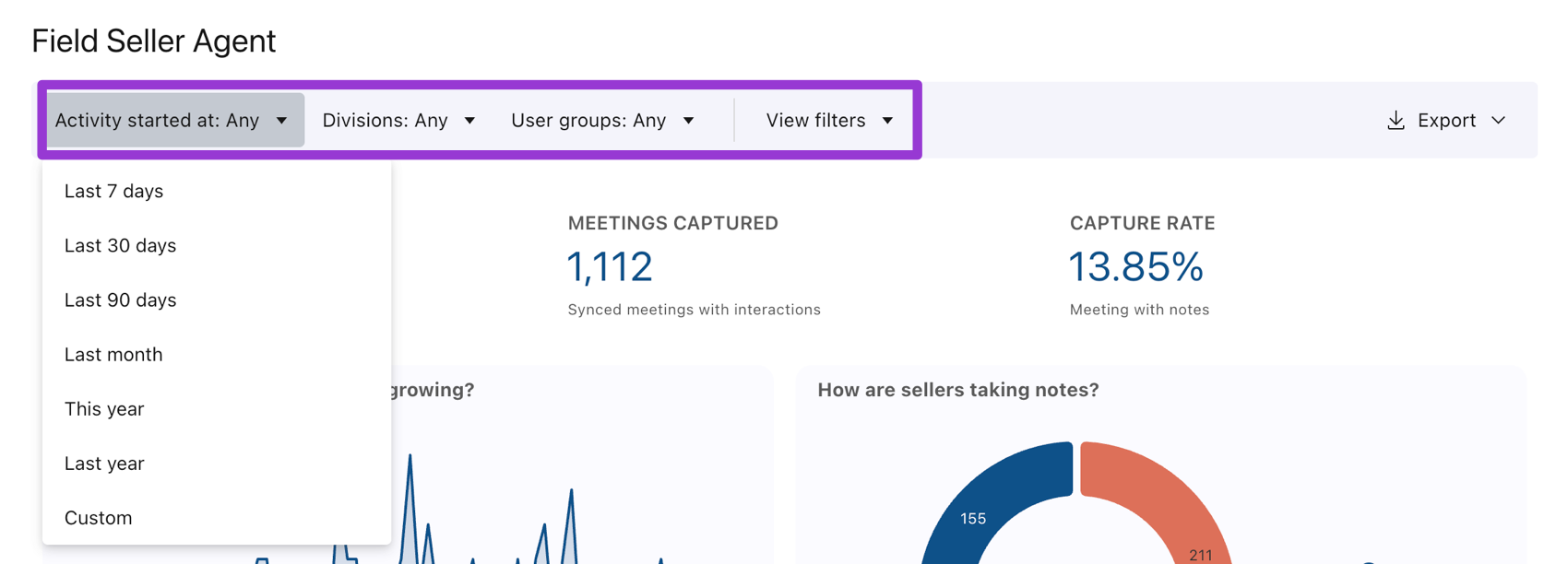
Task: Click the arrow next to User groups: Any
Action: (688, 121)
